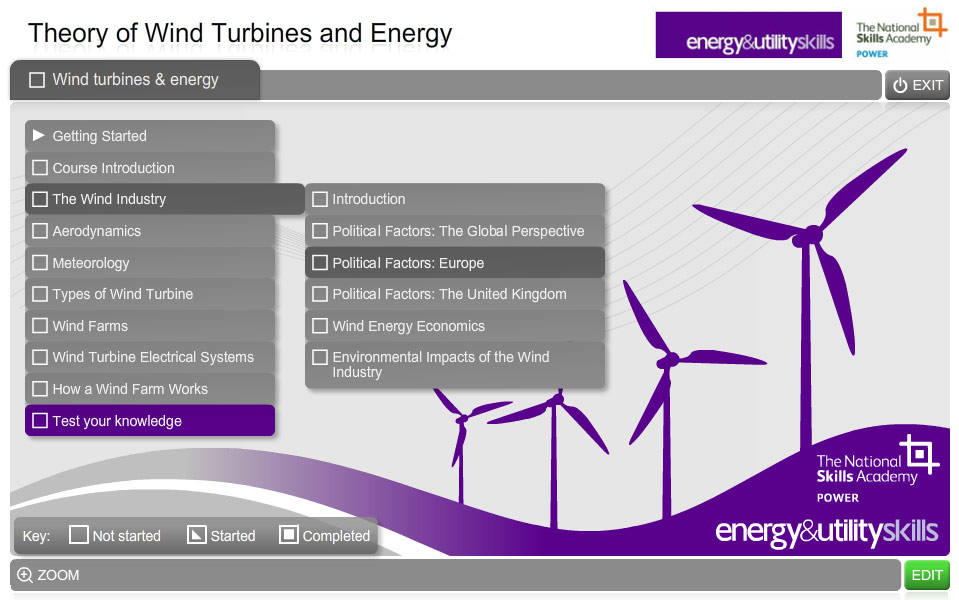959x600 pixels.
Task: Open the Introduction submenu item
Action: [x=455, y=199]
